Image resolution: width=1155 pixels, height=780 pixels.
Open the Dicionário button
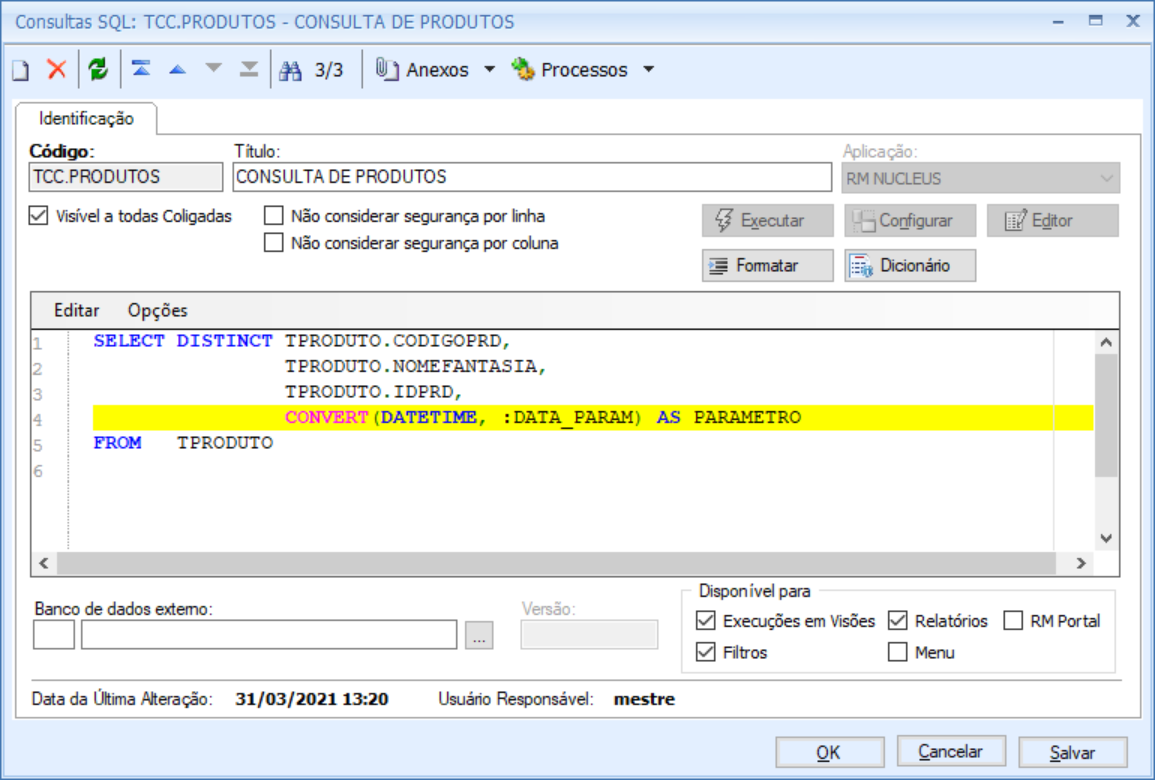click(910, 265)
